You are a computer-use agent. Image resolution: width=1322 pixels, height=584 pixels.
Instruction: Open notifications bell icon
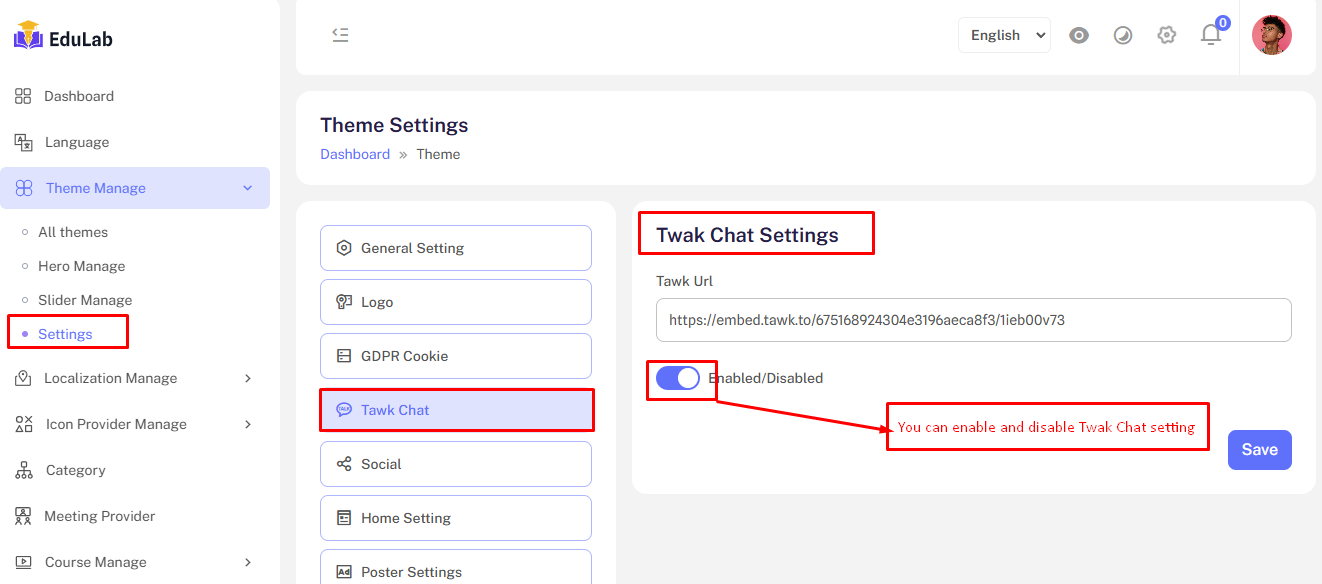1211,35
